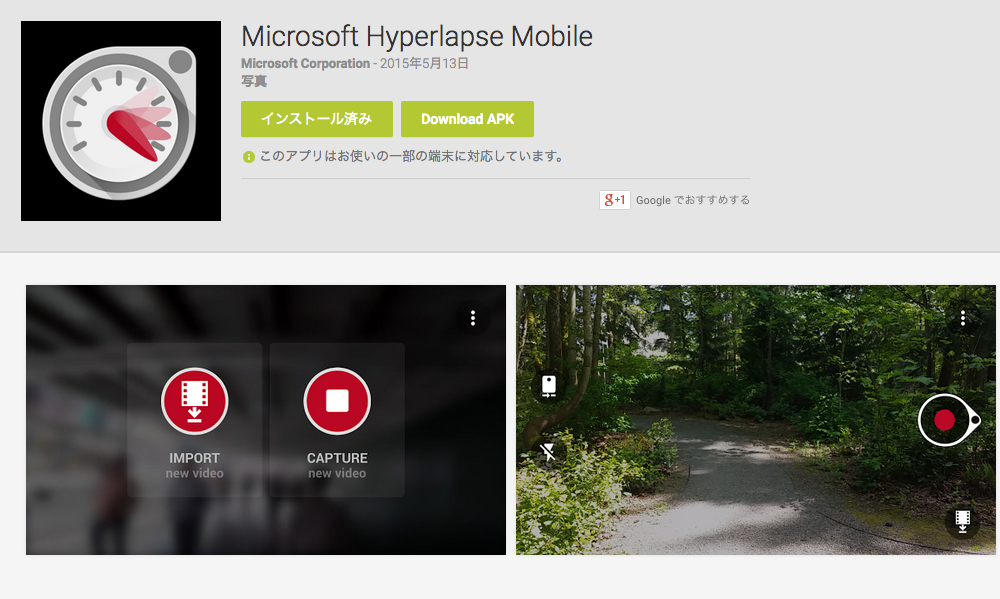This screenshot has height=599, width=1000.
Task: Click the date text 2015年5月13日
Action: (424, 64)
